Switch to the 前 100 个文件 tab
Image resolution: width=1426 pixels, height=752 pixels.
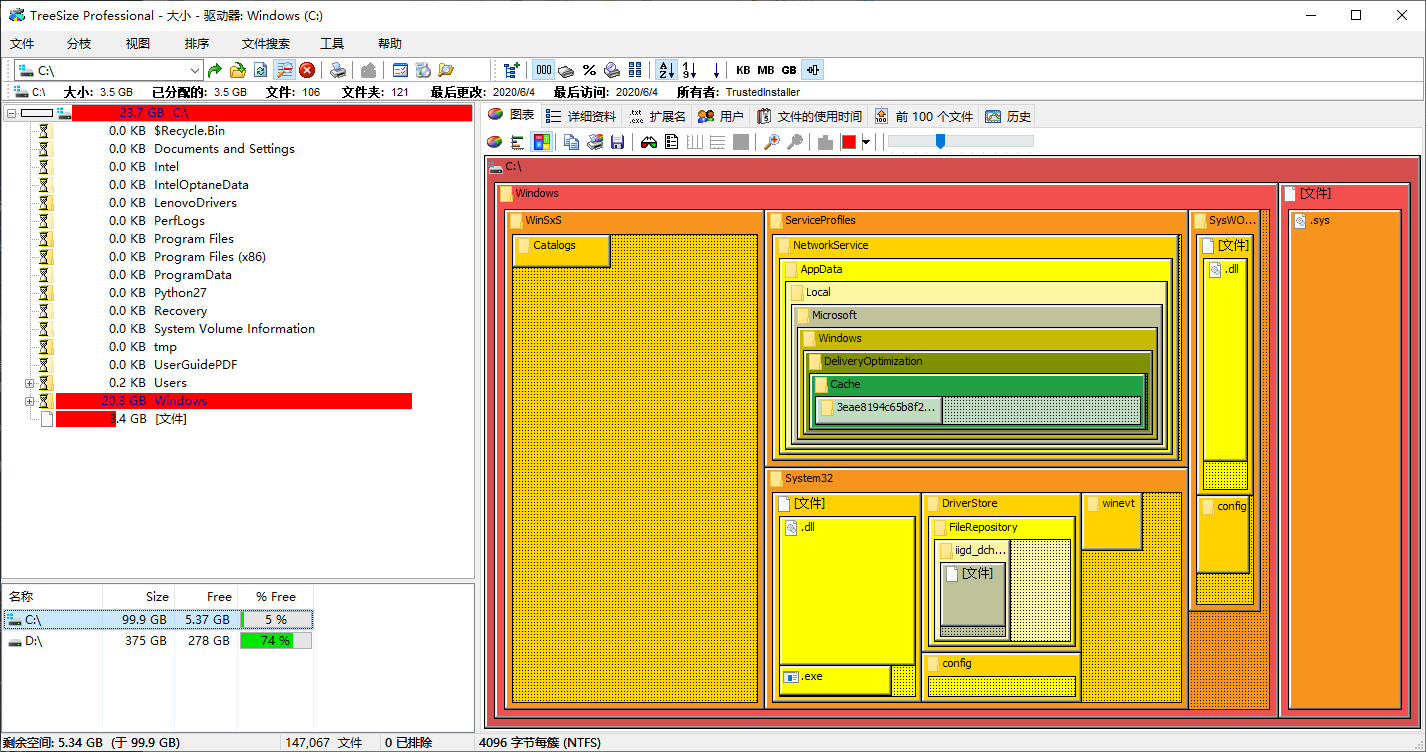coord(924,116)
